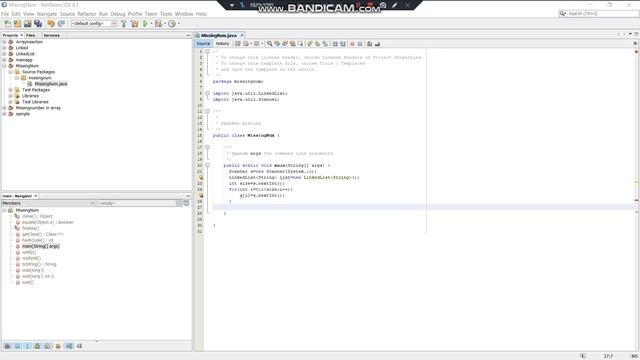Select the Source Packages folder
The width and height of the screenshot is (640, 360).
pos(38,72)
